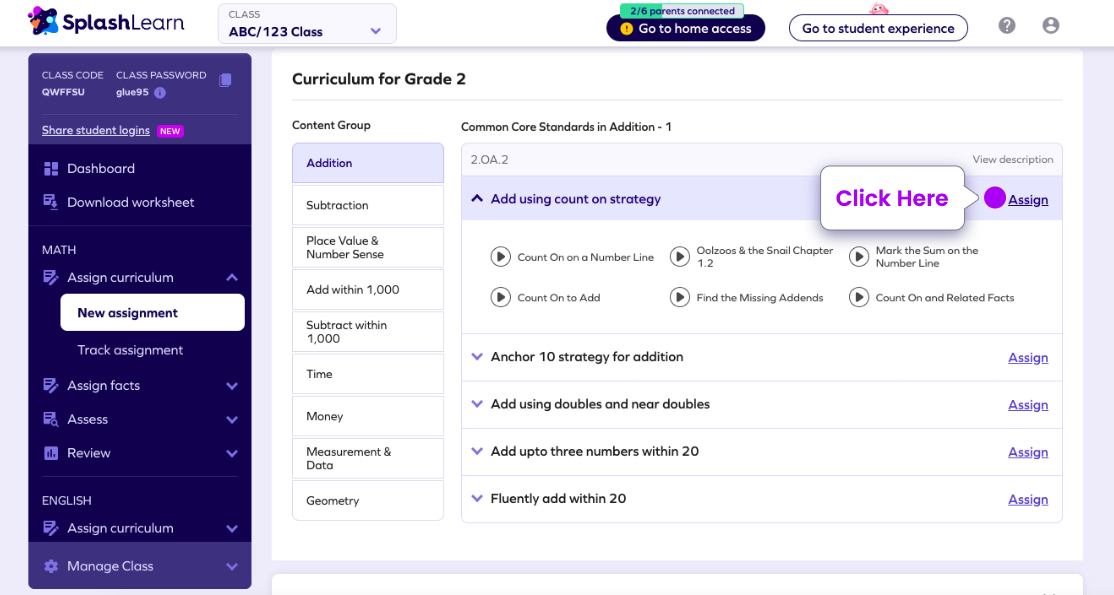Click the info icon beside class password
This screenshot has width=1114, height=595.
pyautogui.click(x=160, y=92)
